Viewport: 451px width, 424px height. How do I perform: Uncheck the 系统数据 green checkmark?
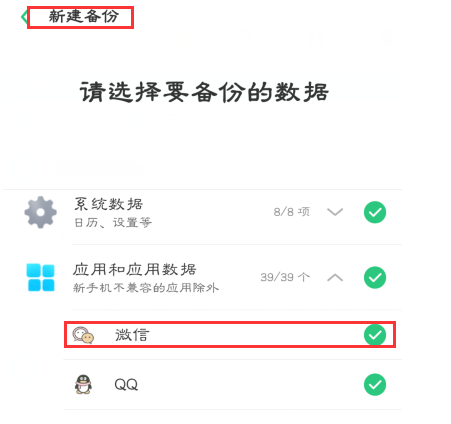[375, 212]
